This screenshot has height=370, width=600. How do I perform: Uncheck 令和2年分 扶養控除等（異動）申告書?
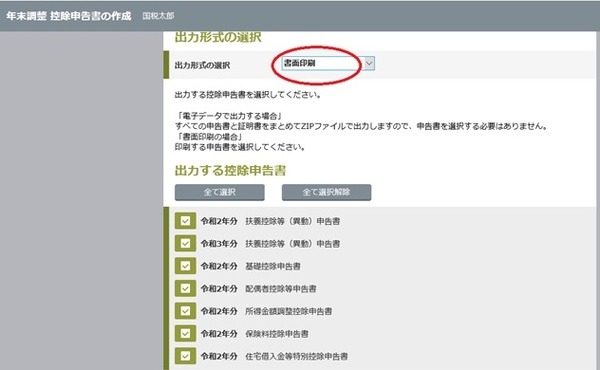pos(185,221)
